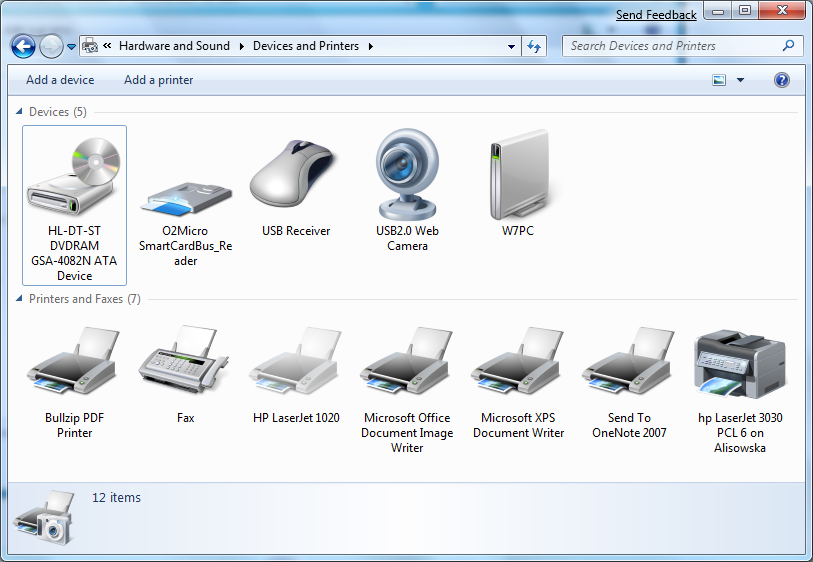Viewport: 813px width, 562px height.
Task: Close the Devices and Printers window
Action: click(x=782, y=10)
